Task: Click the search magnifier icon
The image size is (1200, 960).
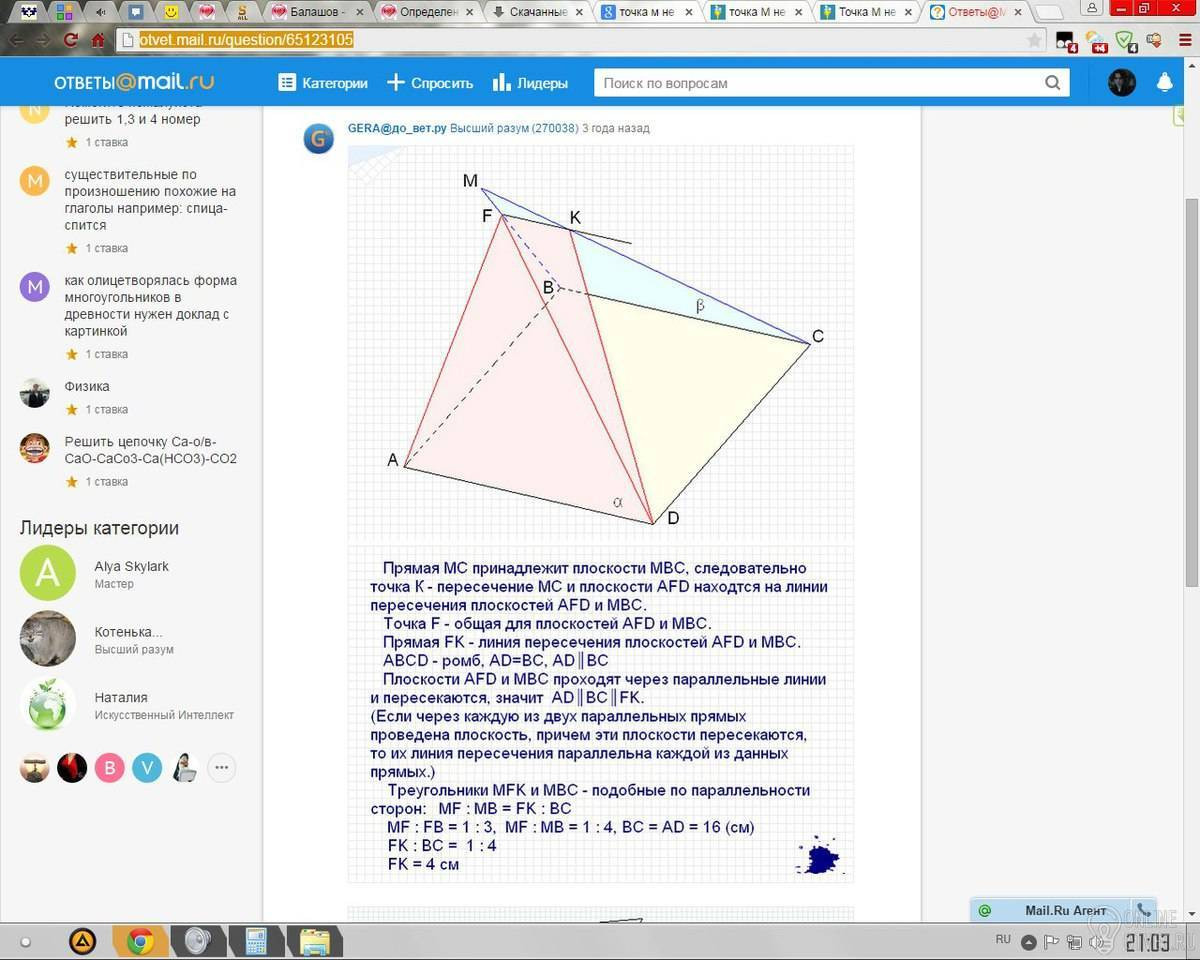Action: [x=1052, y=83]
